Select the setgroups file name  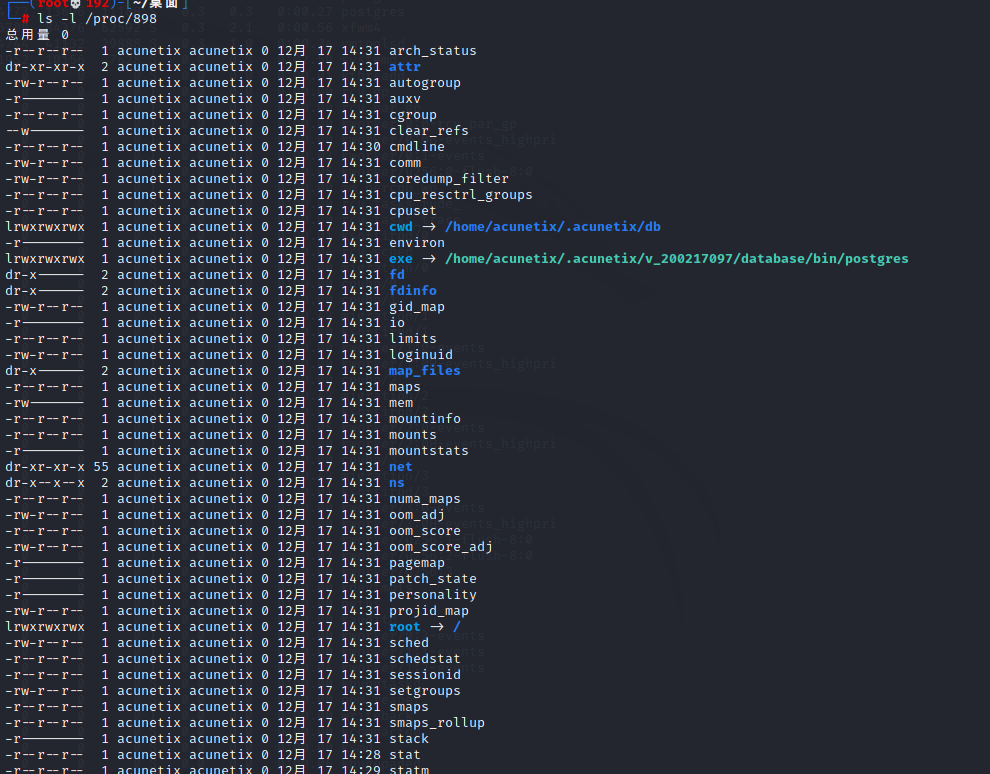[x=424, y=691]
